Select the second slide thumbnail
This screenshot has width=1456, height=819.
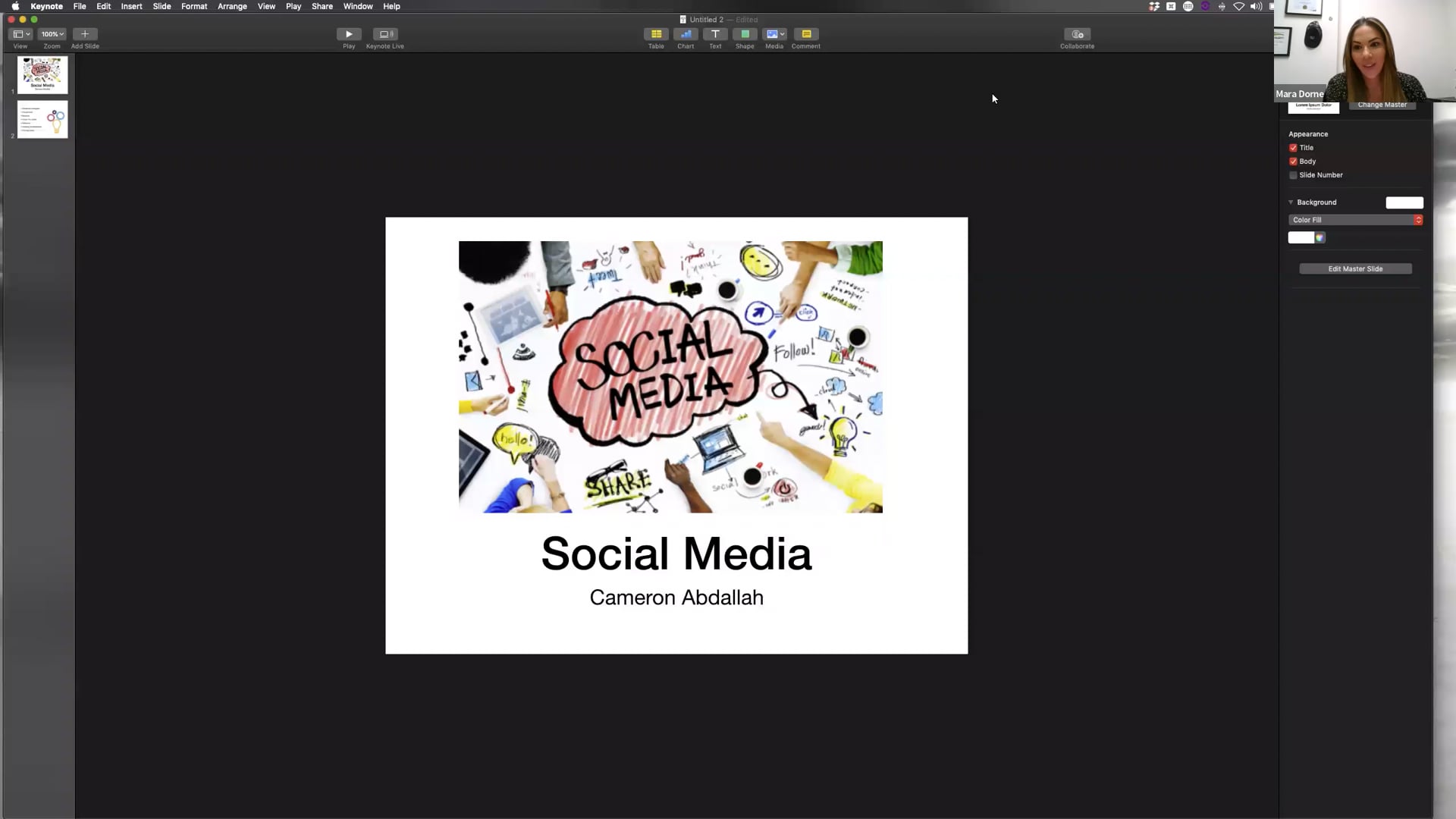tap(42, 119)
